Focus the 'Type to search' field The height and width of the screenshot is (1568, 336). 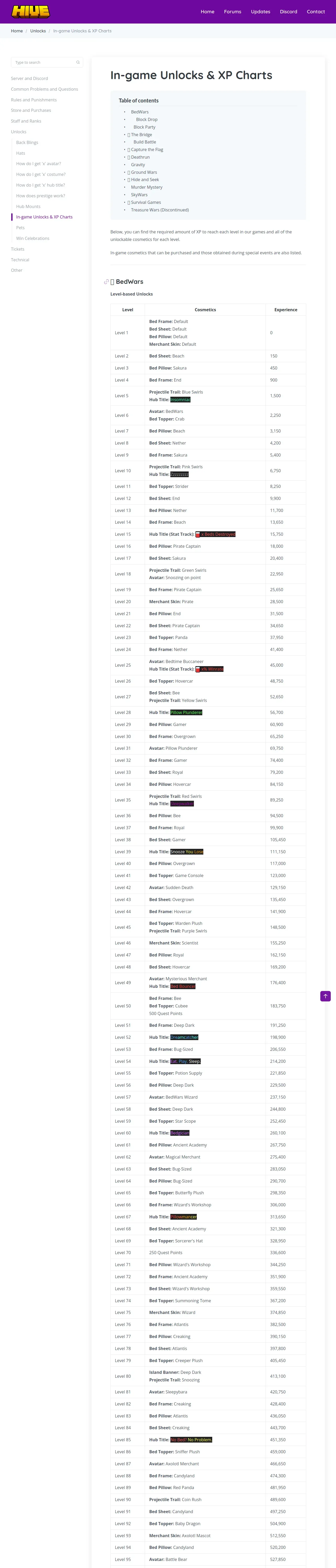pyautogui.click(x=43, y=62)
